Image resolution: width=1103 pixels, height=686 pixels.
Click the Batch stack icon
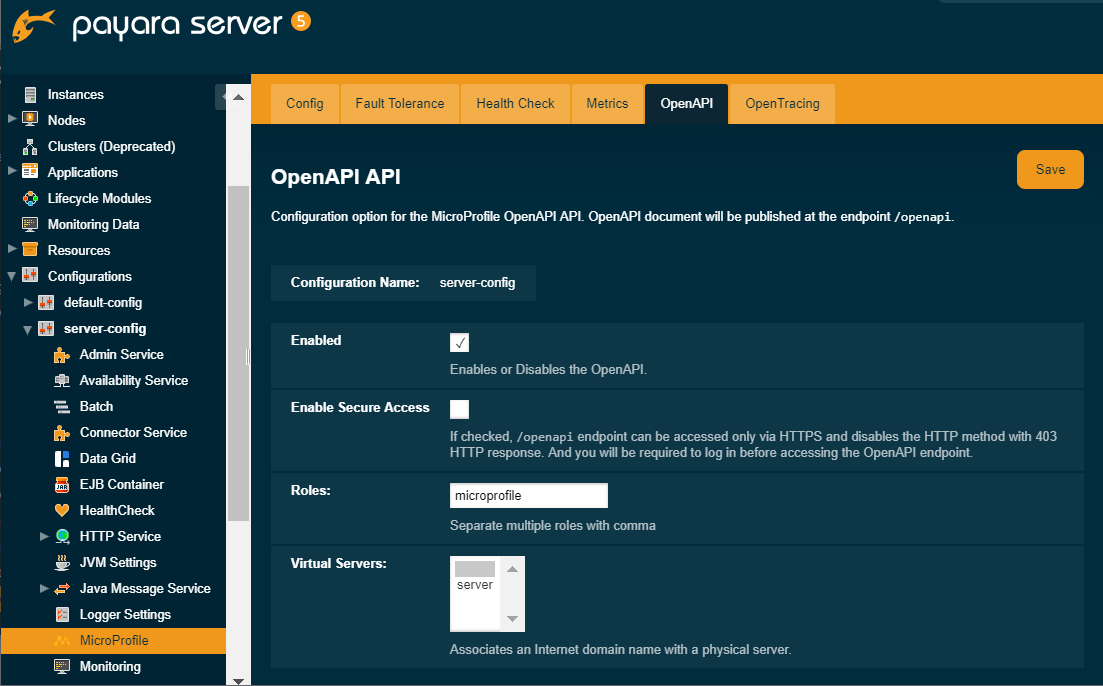click(62, 407)
